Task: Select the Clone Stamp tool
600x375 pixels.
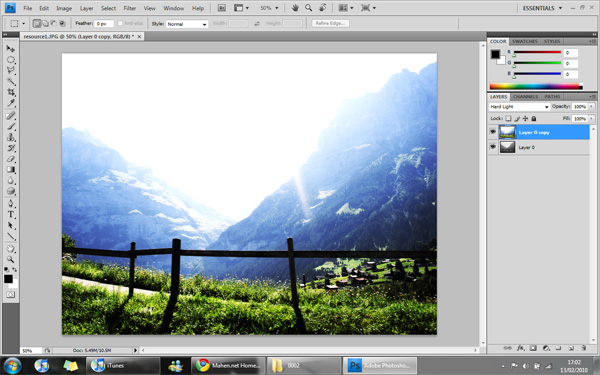Action: [11, 137]
